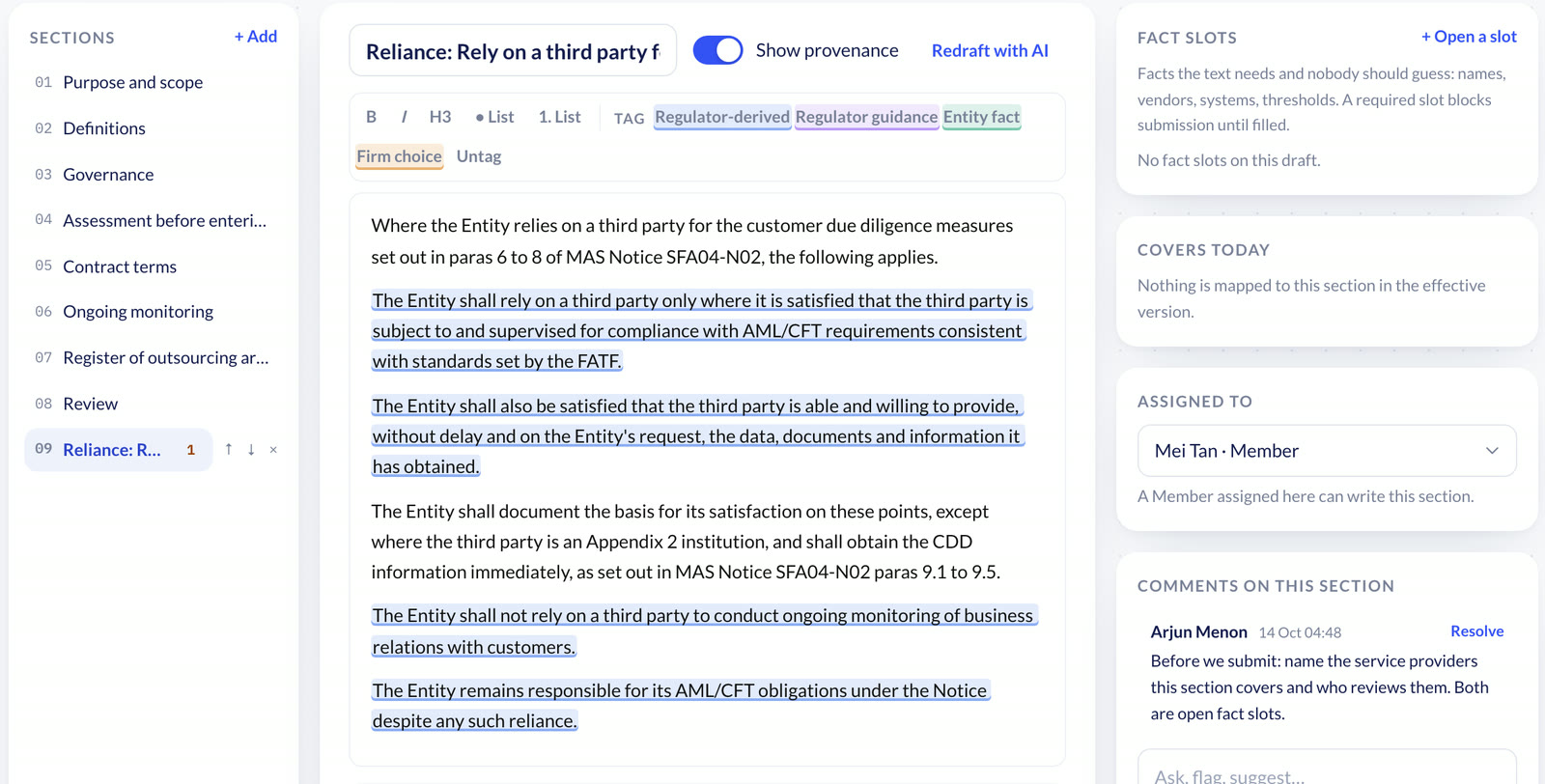Insert H3 heading style
This screenshot has height=784, width=1545.
(440, 117)
